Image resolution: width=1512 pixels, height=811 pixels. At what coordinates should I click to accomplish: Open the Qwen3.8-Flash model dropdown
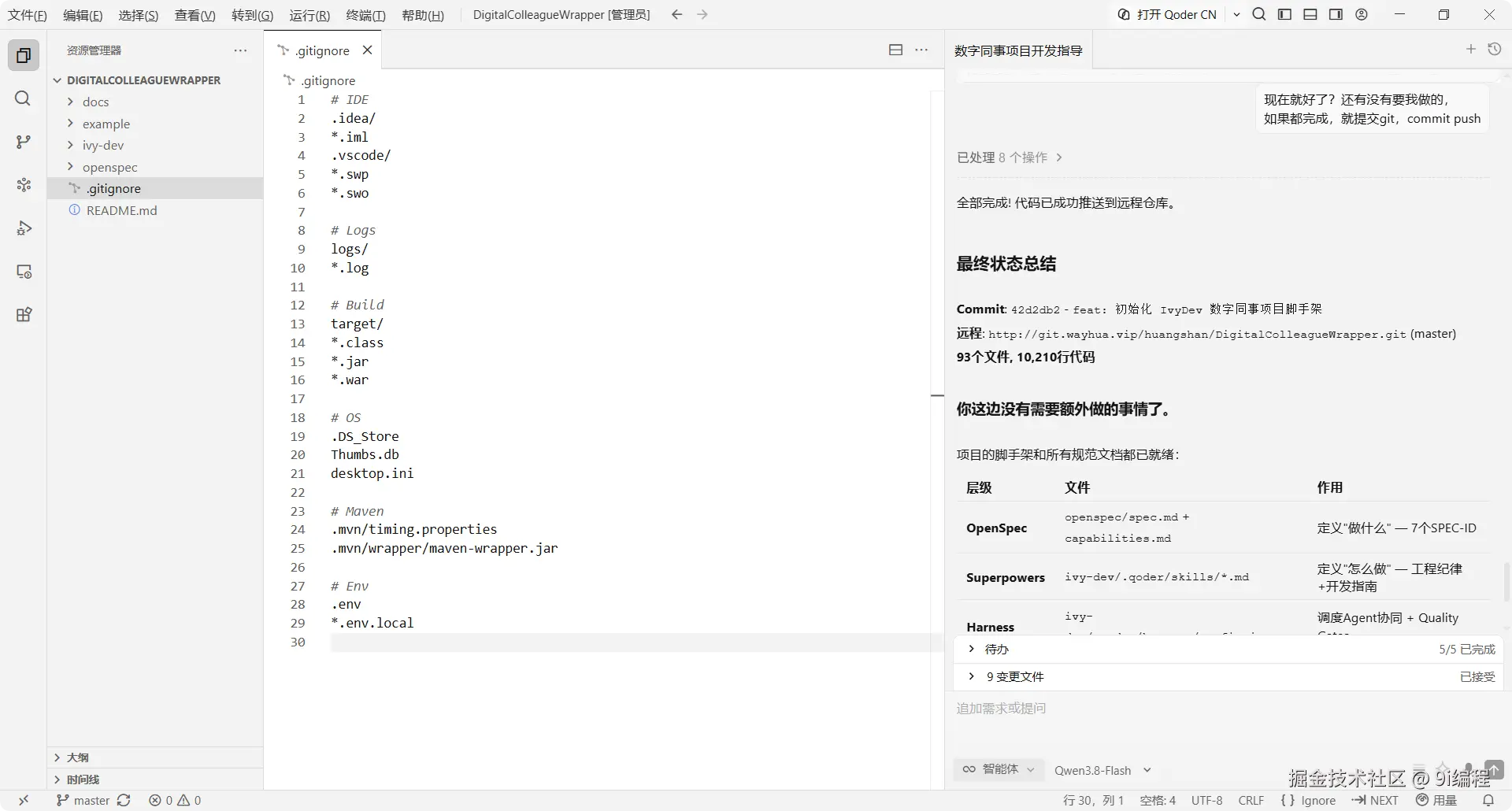(1102, 770)
